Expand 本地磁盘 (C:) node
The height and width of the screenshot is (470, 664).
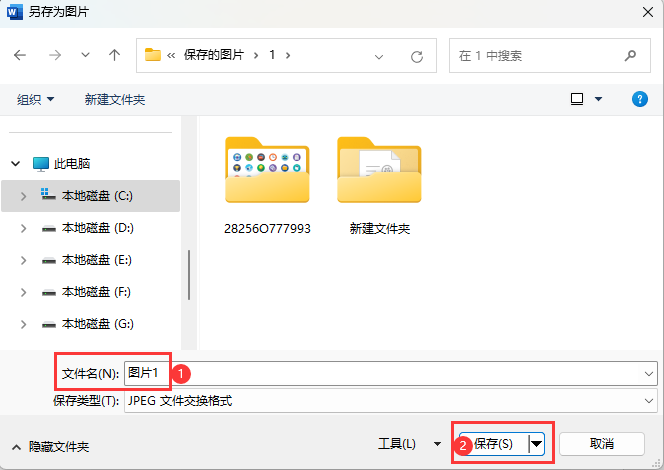pyautogui.click(x=23, y=196)
